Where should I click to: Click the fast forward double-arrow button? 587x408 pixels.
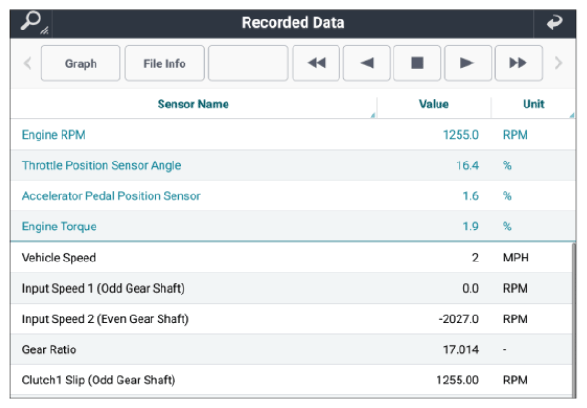click(518, 63)
